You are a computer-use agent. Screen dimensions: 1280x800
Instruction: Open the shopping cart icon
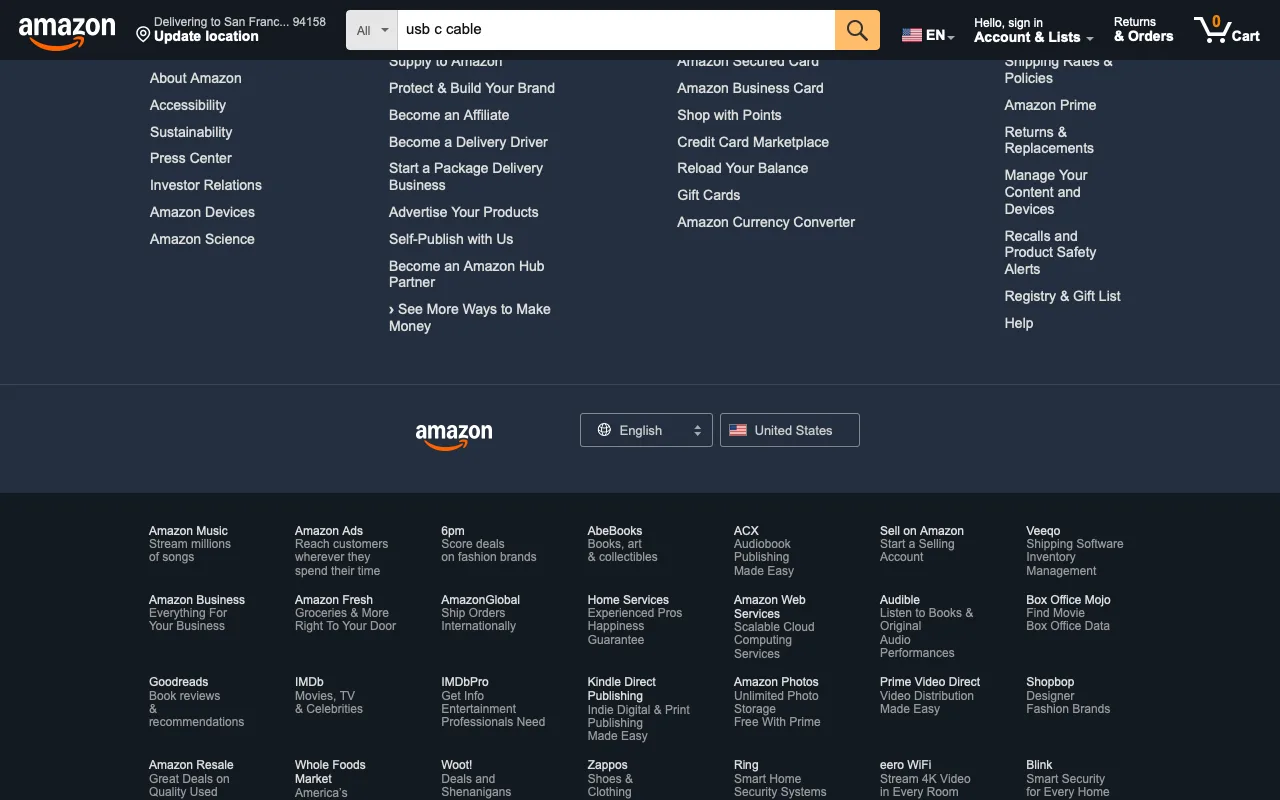1227,30
